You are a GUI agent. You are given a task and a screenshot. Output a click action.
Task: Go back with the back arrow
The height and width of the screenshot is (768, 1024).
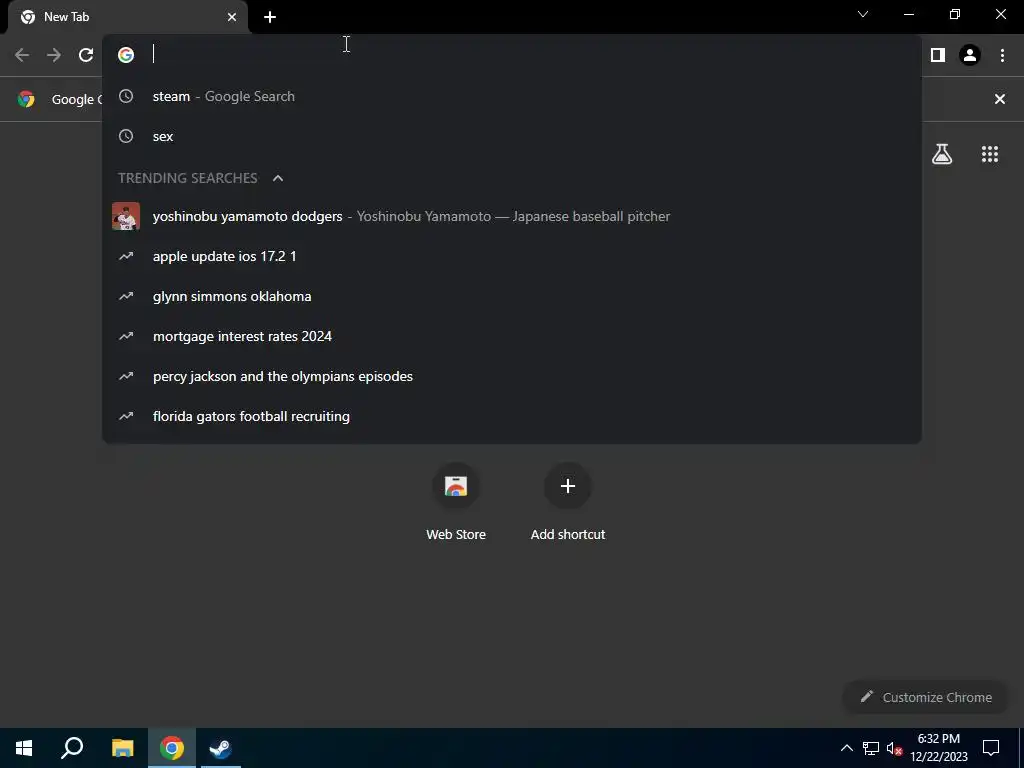pyautogui.click(x=22, y=55)
